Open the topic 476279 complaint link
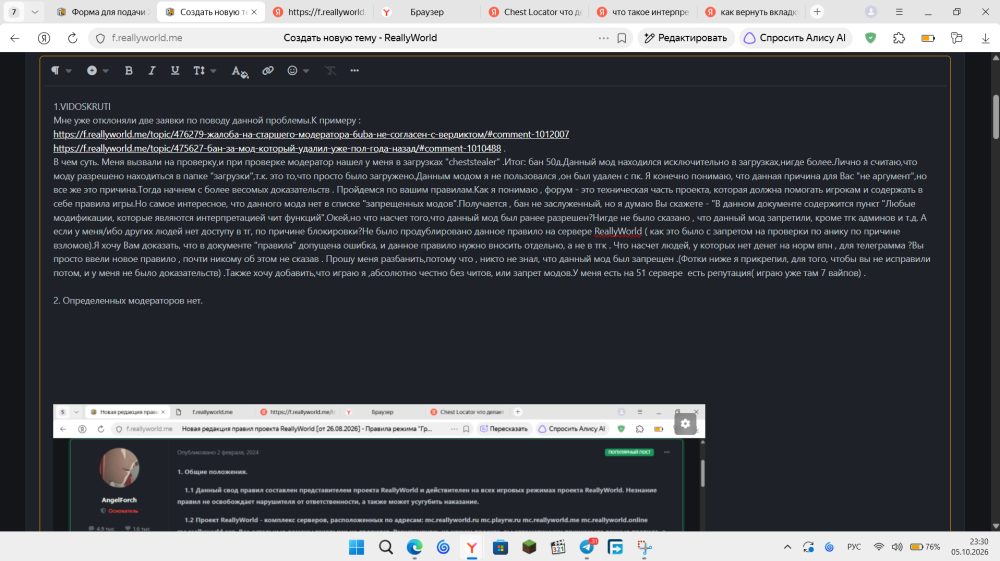The height and width of the screenshot is (561, 1000). [x=311, y=135]
